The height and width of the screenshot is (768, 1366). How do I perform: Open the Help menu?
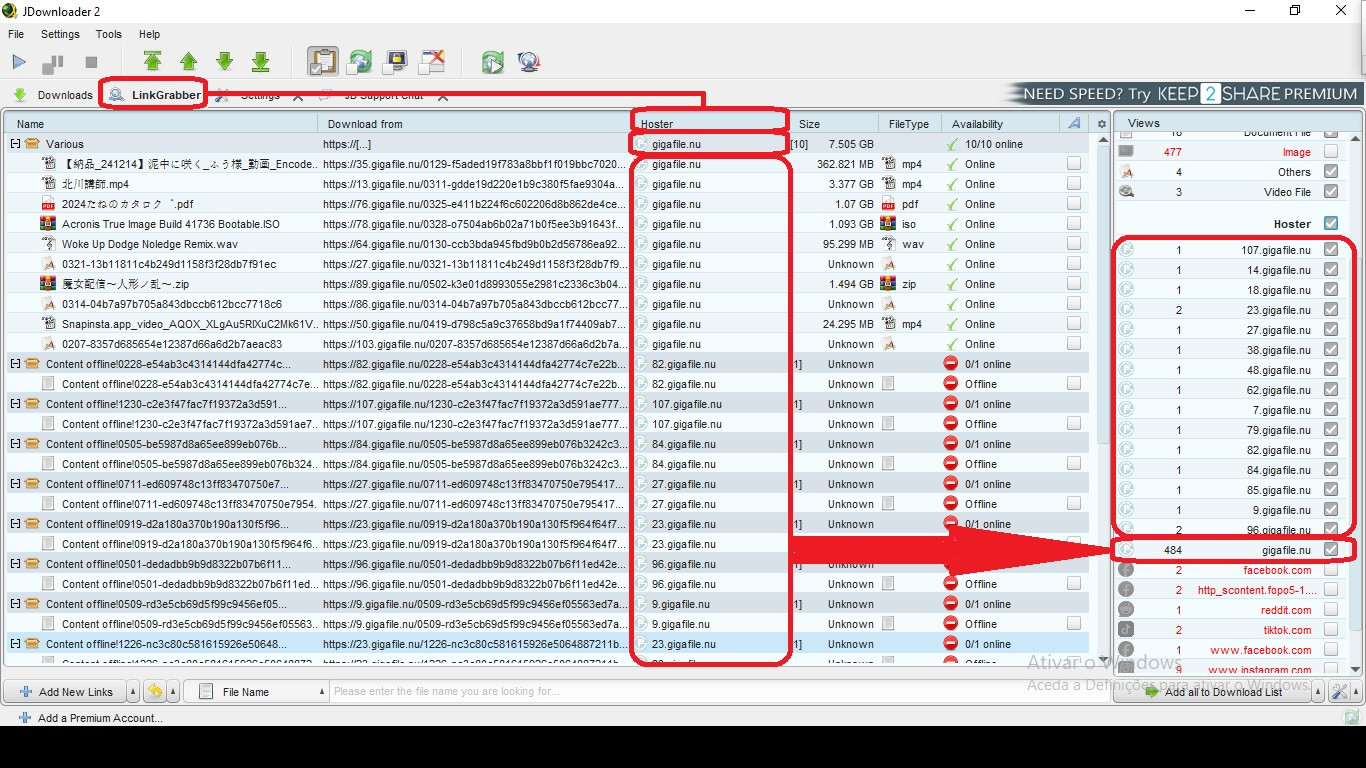point(149,34)
